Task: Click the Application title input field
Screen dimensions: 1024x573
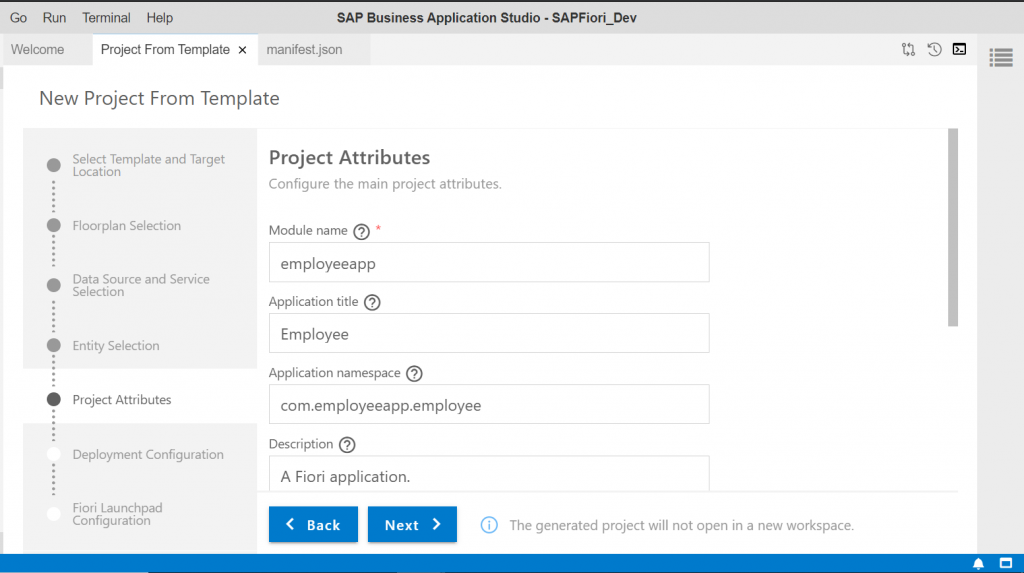Action: click(x=489, y=333)
